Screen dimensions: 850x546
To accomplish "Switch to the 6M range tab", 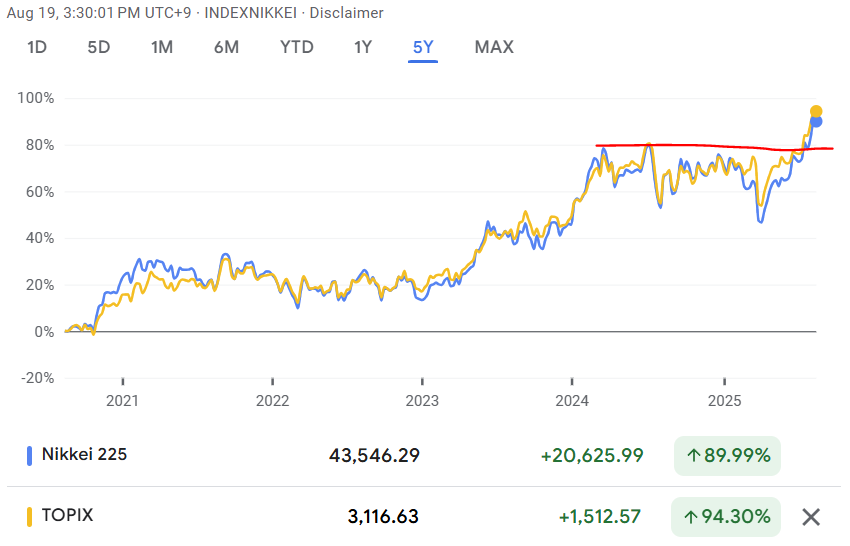I will point(226,47).
